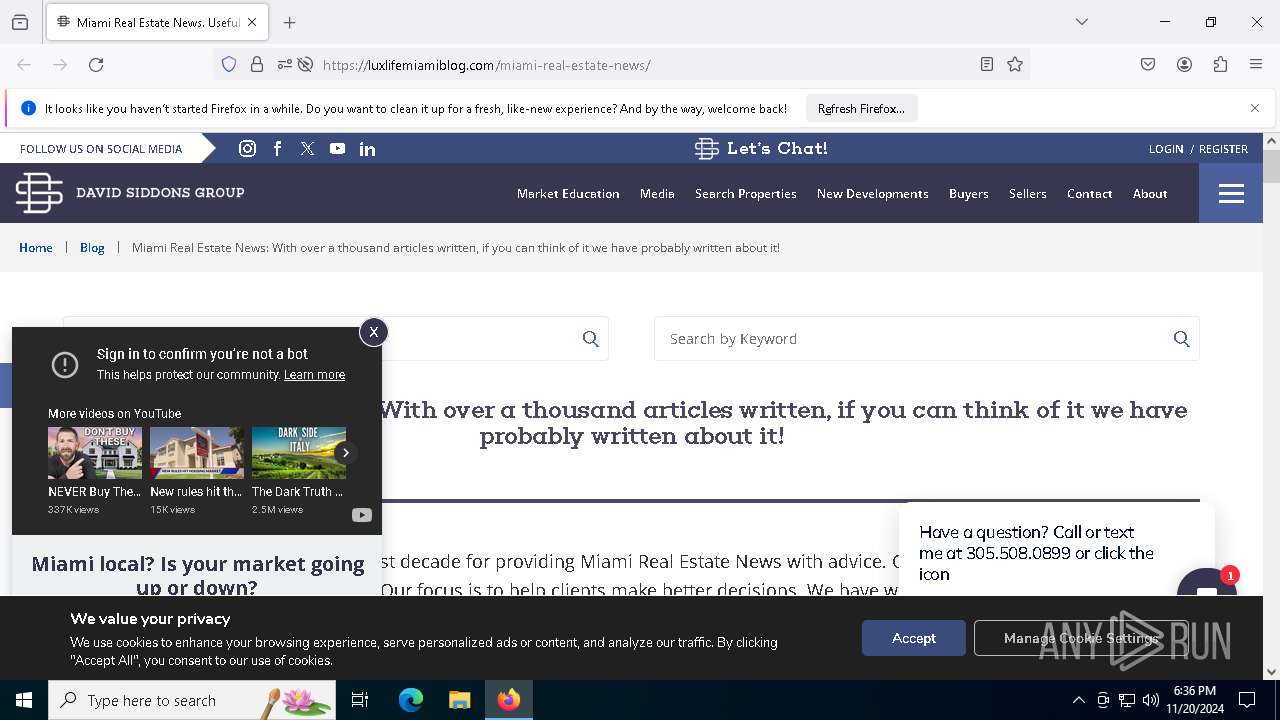Open Manage Cookie Settings
1280x720 pixels.
[x=1081, y=638]
